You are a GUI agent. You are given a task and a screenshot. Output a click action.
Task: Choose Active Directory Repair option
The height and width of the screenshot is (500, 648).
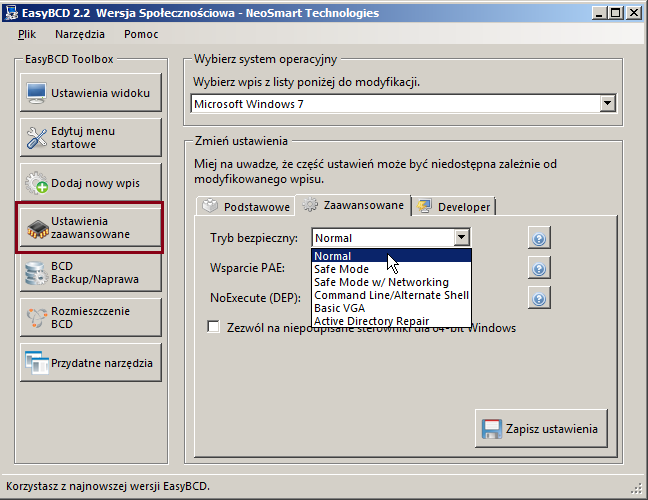pyautogui.click(x=391, y=321)
